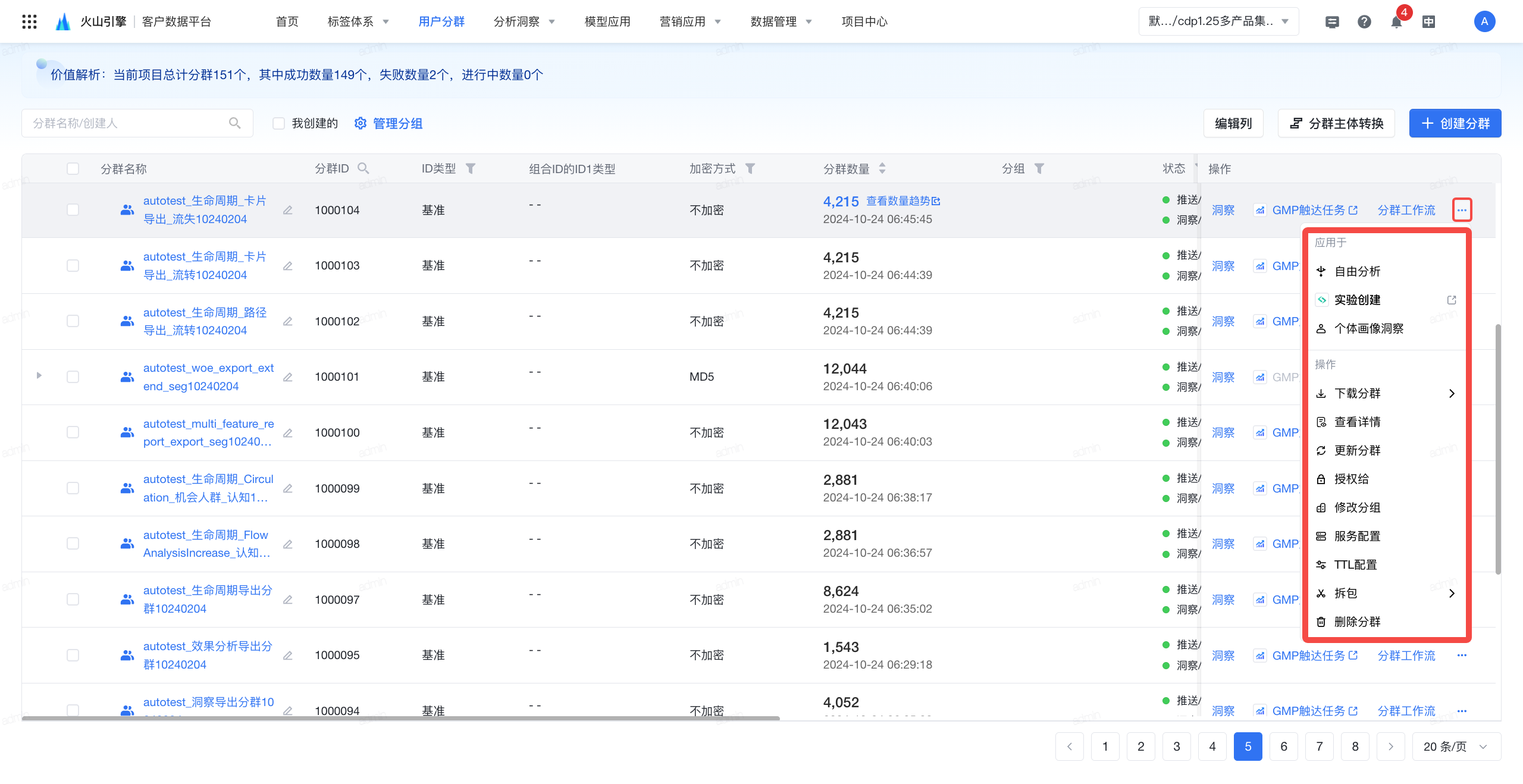1523x784 pixels.
Task: Edit name pencil for segment 1000101
Action: tap(288, 377)
